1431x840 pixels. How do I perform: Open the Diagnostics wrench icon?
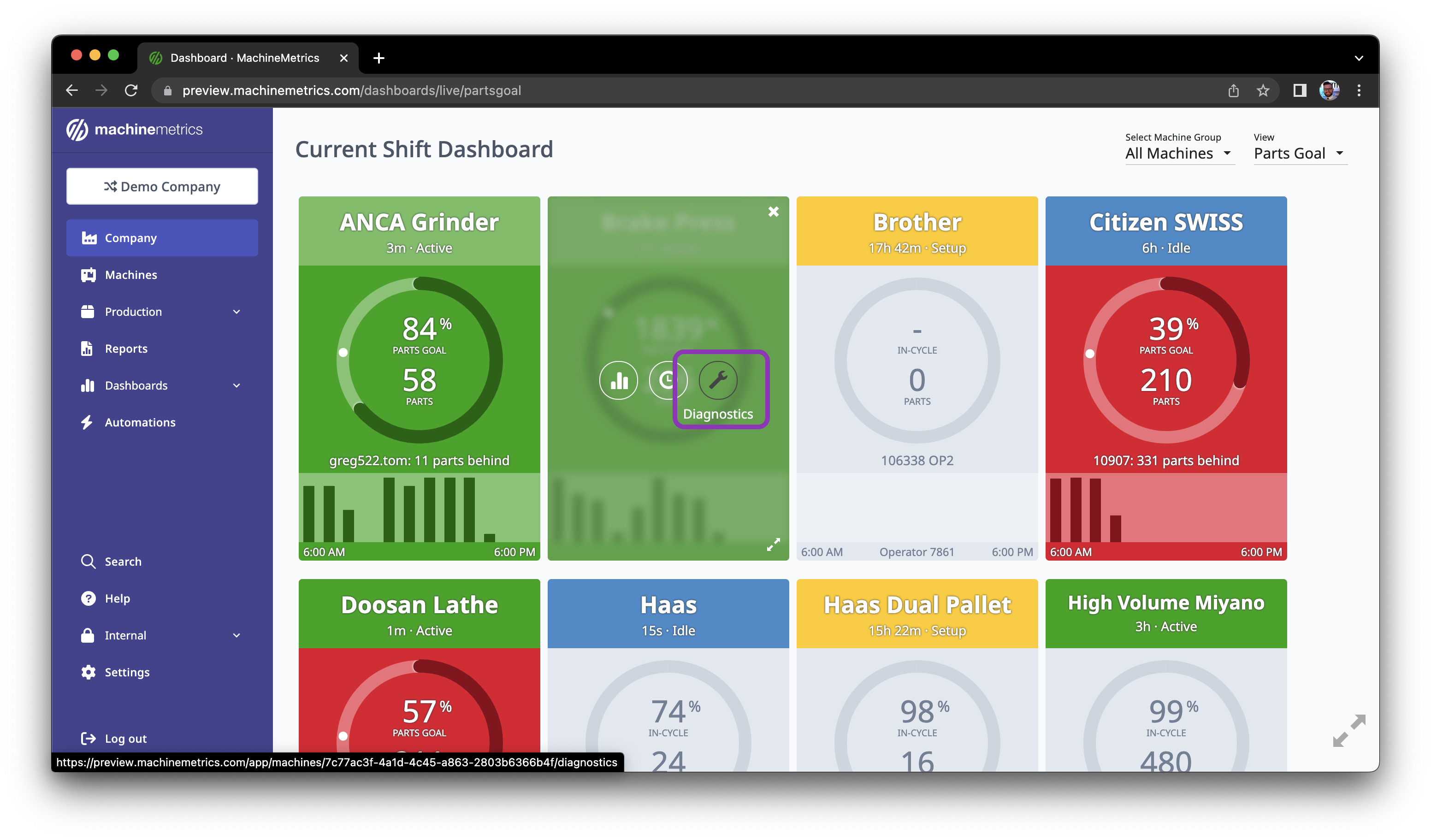click(718, 380)
